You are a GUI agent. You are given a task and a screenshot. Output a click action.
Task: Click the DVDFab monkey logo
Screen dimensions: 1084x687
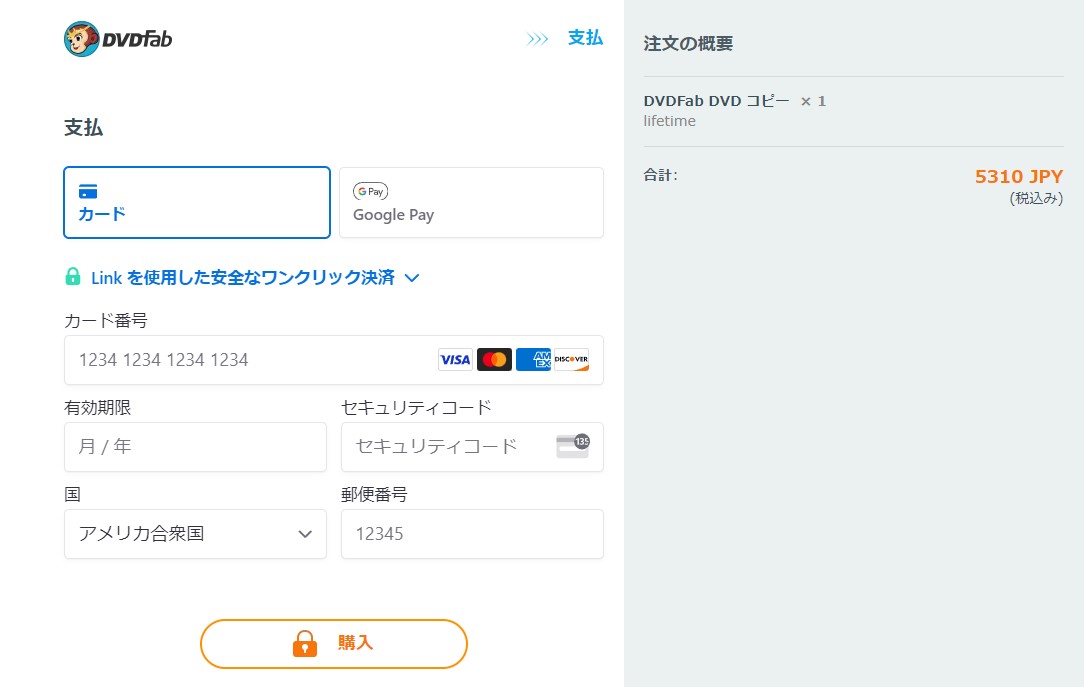click(118, 39)
